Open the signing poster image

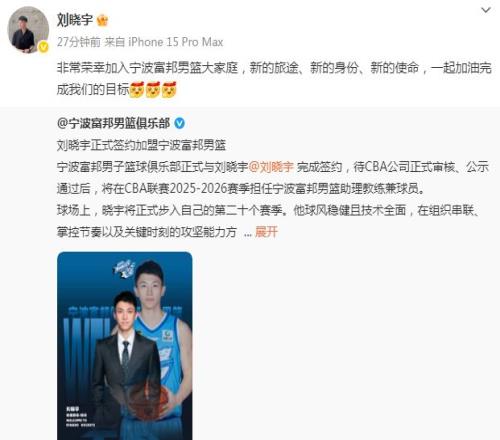125,346
